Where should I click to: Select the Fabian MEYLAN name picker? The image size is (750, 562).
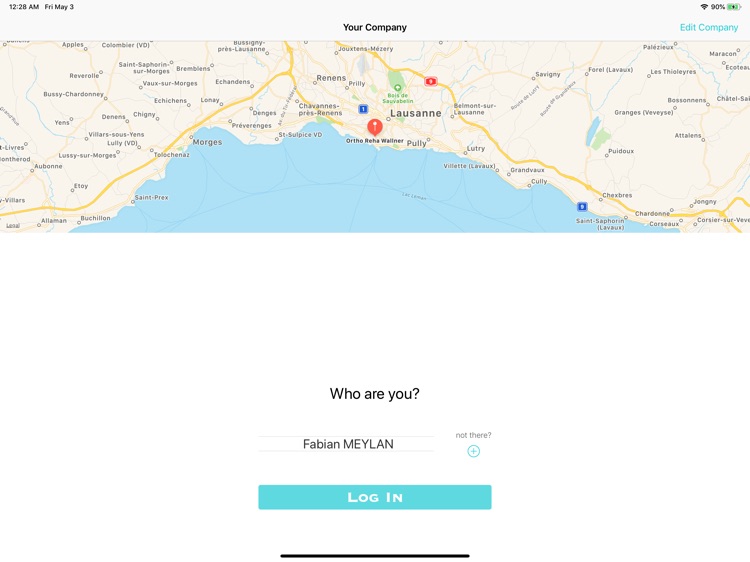point(346,444)
